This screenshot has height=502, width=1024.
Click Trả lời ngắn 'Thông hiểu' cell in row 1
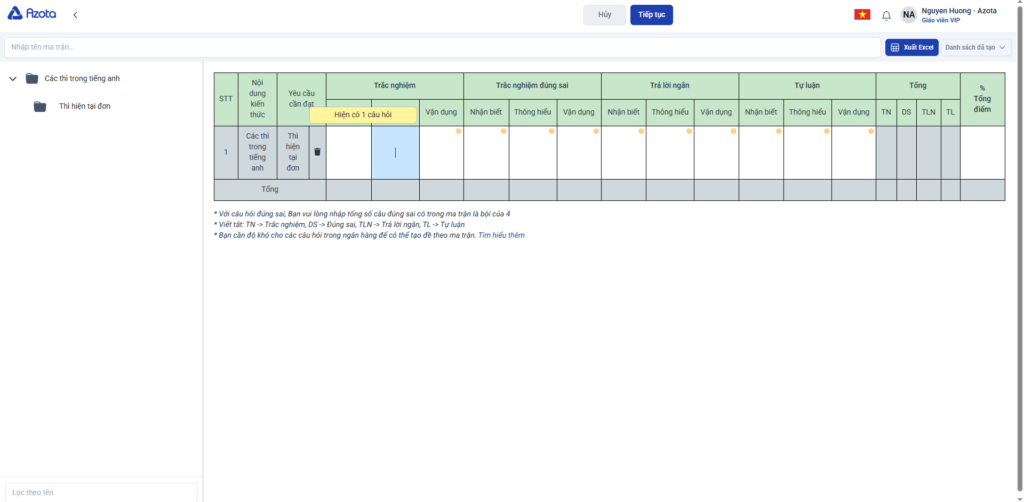pyautogui.click(x=670, y=152)
